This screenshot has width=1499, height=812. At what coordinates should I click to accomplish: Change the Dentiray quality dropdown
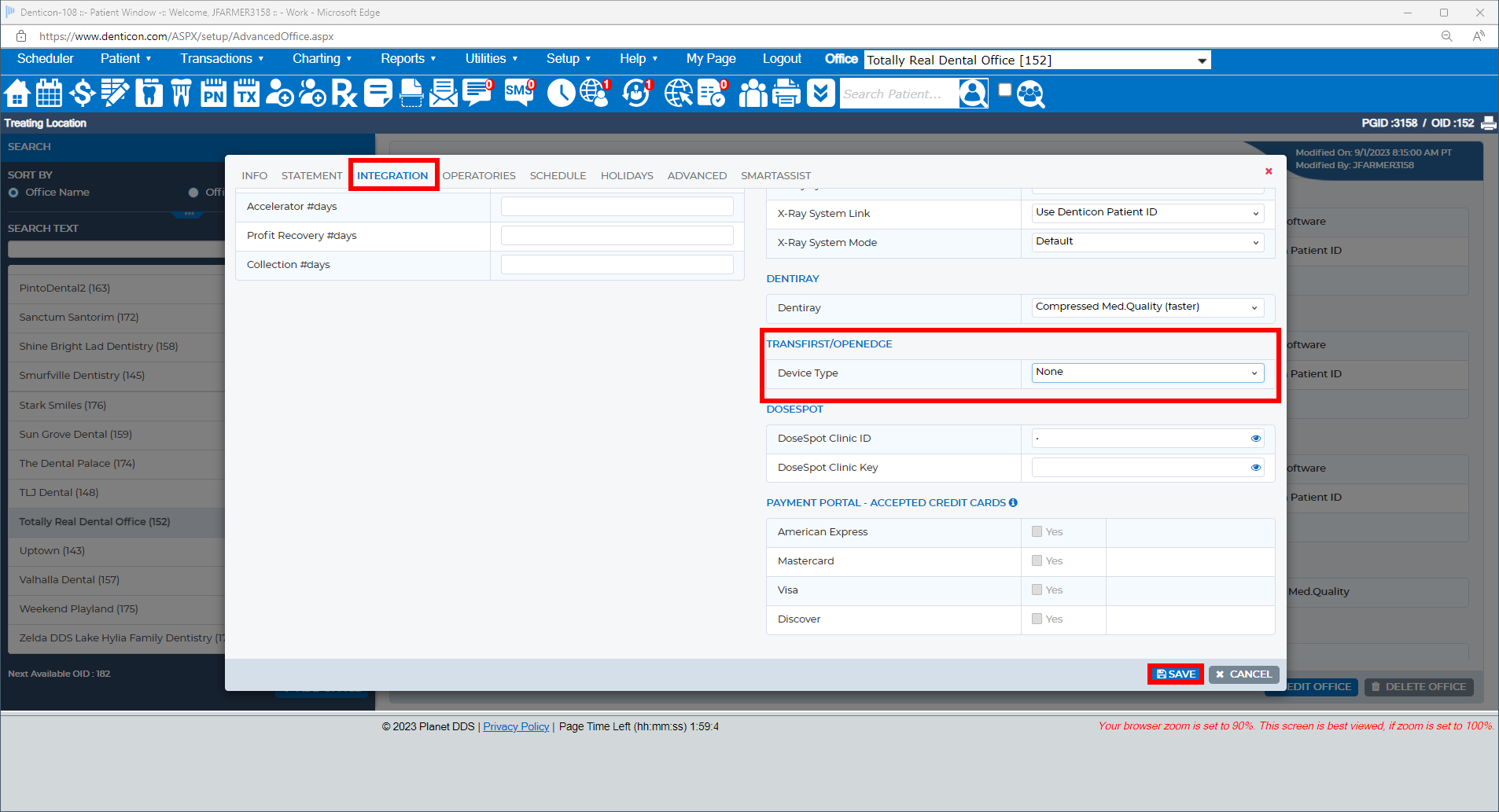click(1146, 307)
